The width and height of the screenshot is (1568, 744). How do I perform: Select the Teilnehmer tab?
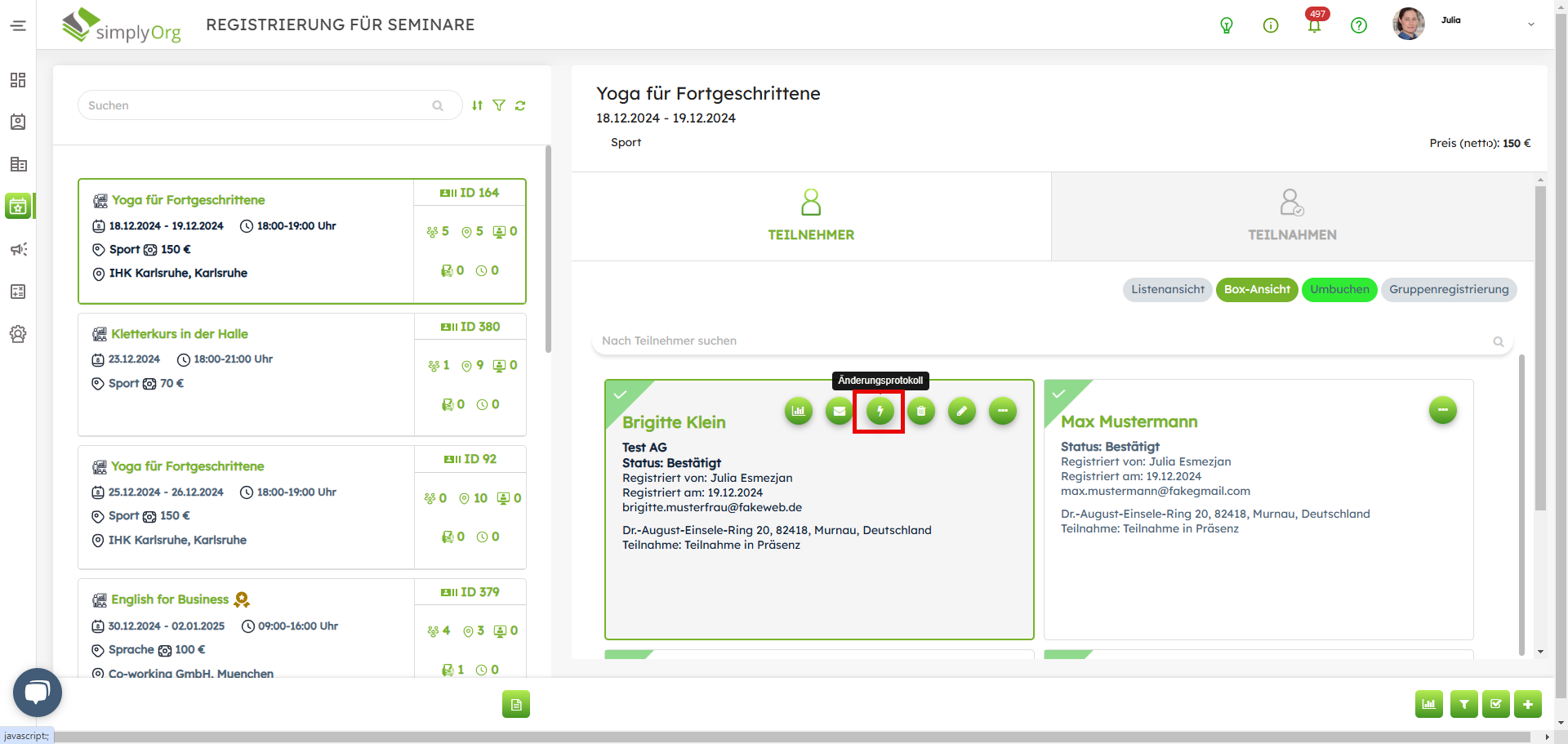click(x=811, y=216)
